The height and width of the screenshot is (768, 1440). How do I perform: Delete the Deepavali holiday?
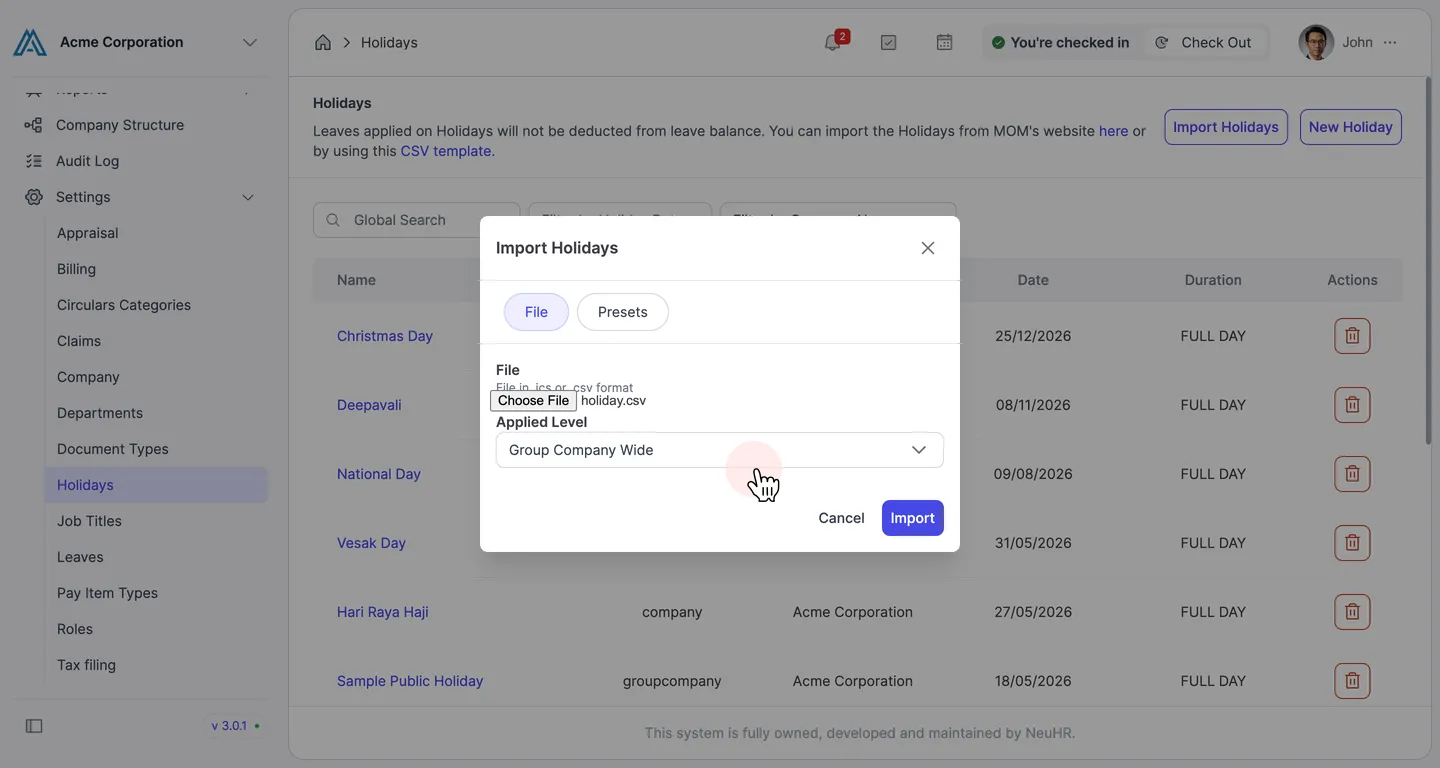coord(1352,405)
